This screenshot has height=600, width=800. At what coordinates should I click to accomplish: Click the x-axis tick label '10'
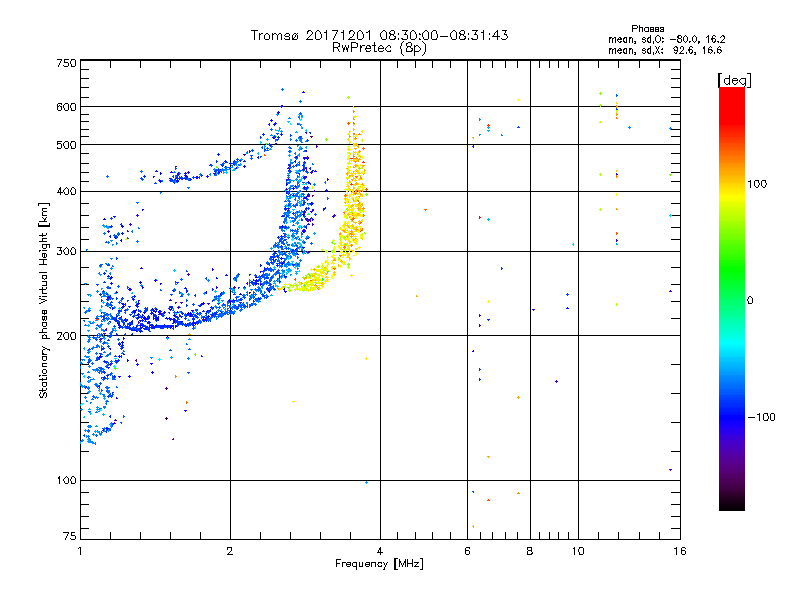578,551
